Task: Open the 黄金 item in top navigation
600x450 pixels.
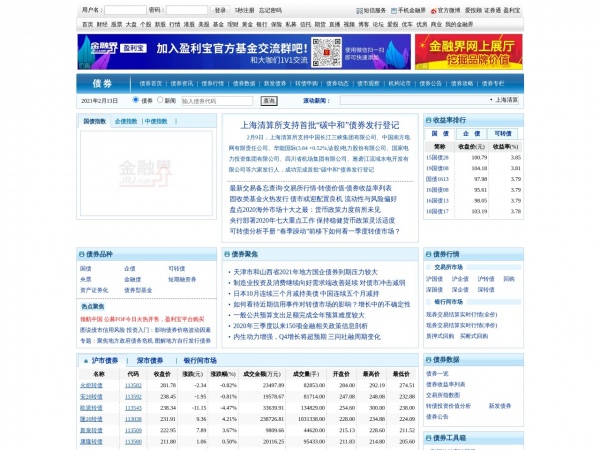Action: click(x=247, y=24)
